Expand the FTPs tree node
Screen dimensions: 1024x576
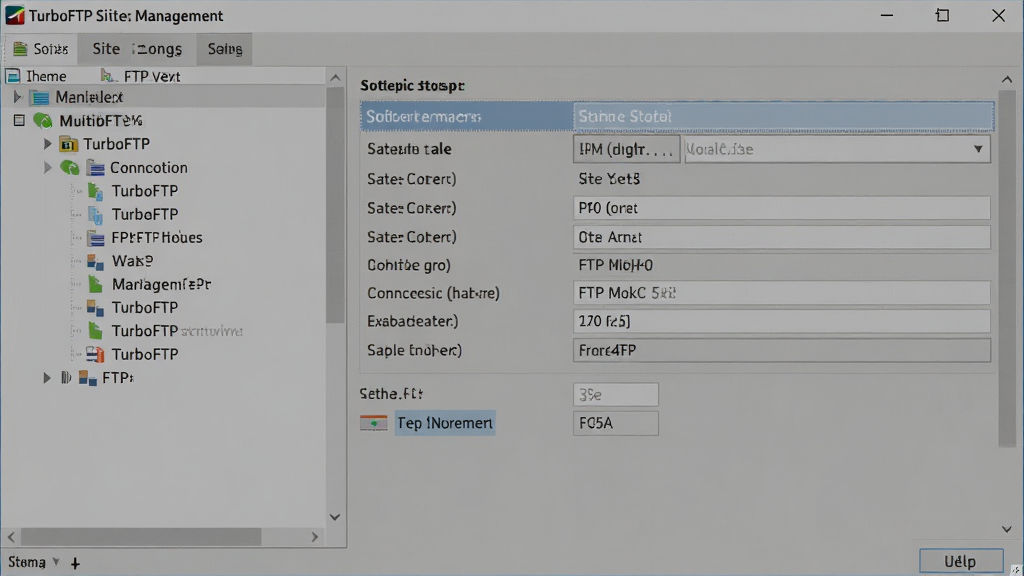tap(47, 378)
